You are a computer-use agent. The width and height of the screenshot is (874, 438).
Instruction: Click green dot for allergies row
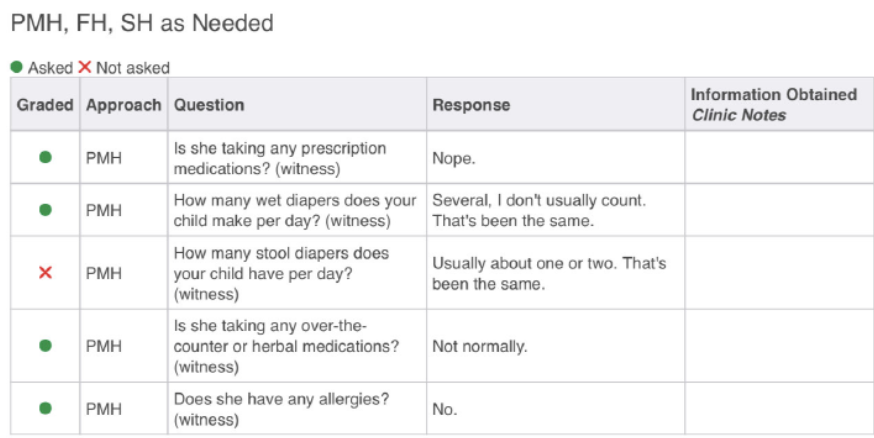[45, 409]
